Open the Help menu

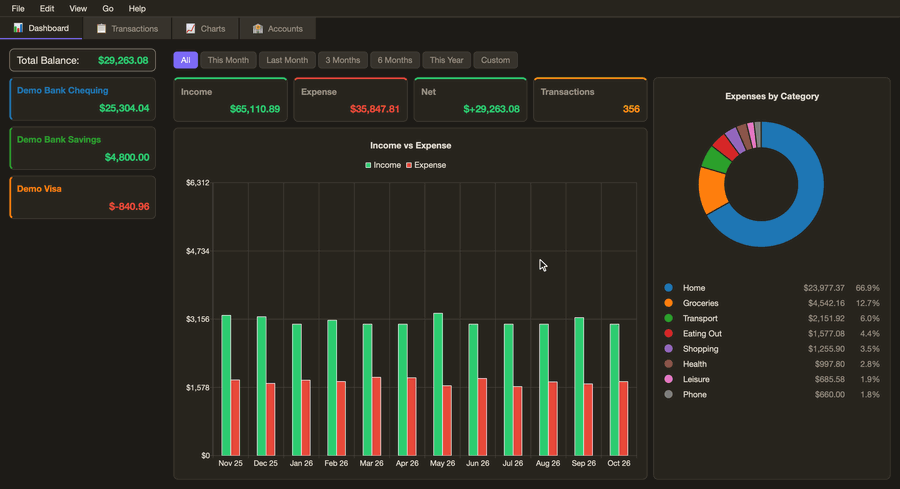(137, 9)
